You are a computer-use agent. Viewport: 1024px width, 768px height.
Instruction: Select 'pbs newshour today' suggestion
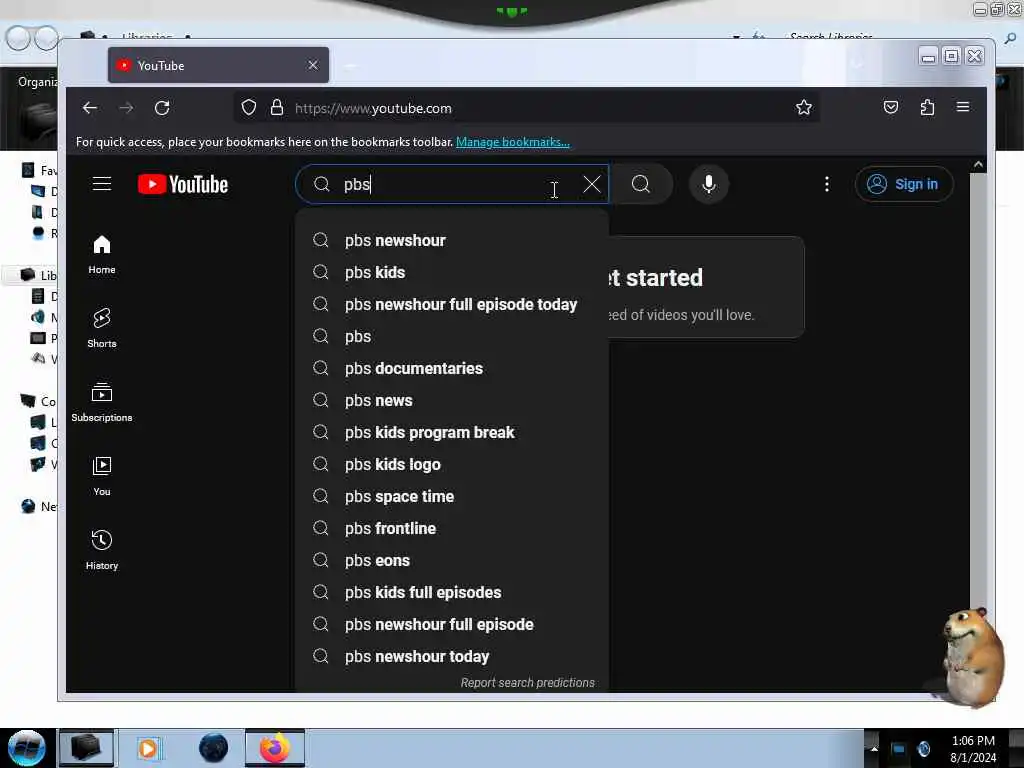pos(452,656)
